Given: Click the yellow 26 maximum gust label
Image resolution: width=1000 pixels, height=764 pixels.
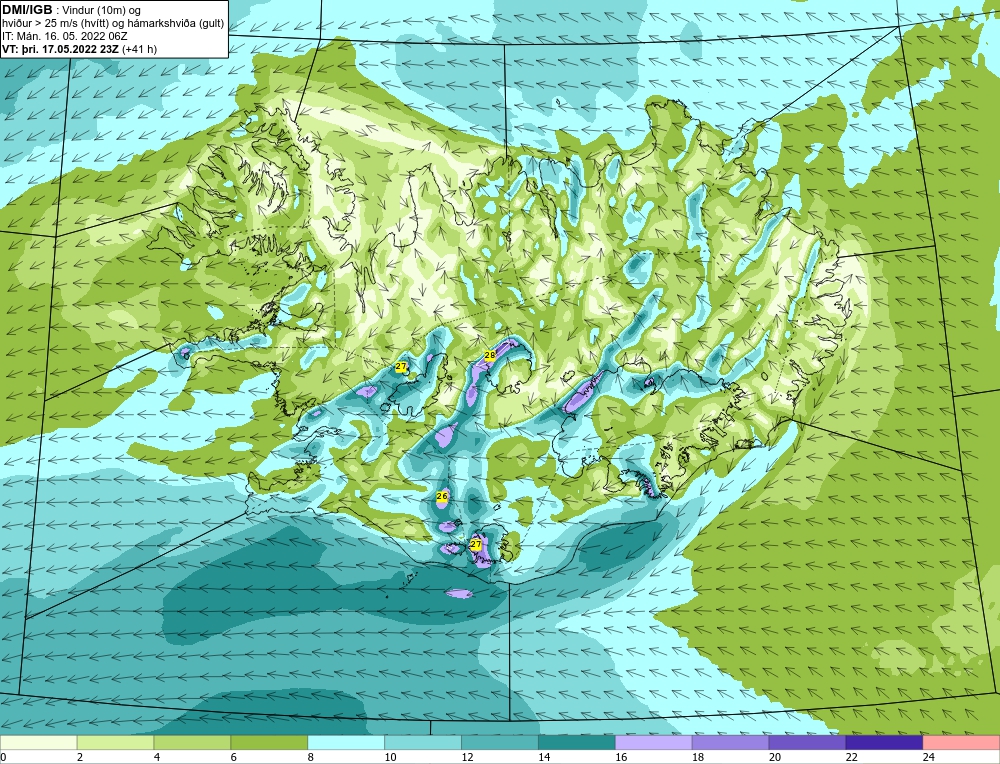Looking at the screenshot, I should pyautogui.click(x=442, y=496).
